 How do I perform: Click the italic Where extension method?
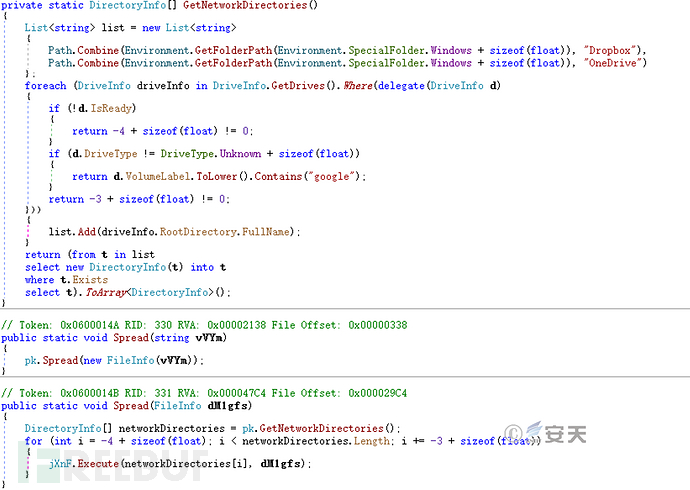tap(358, 86)
